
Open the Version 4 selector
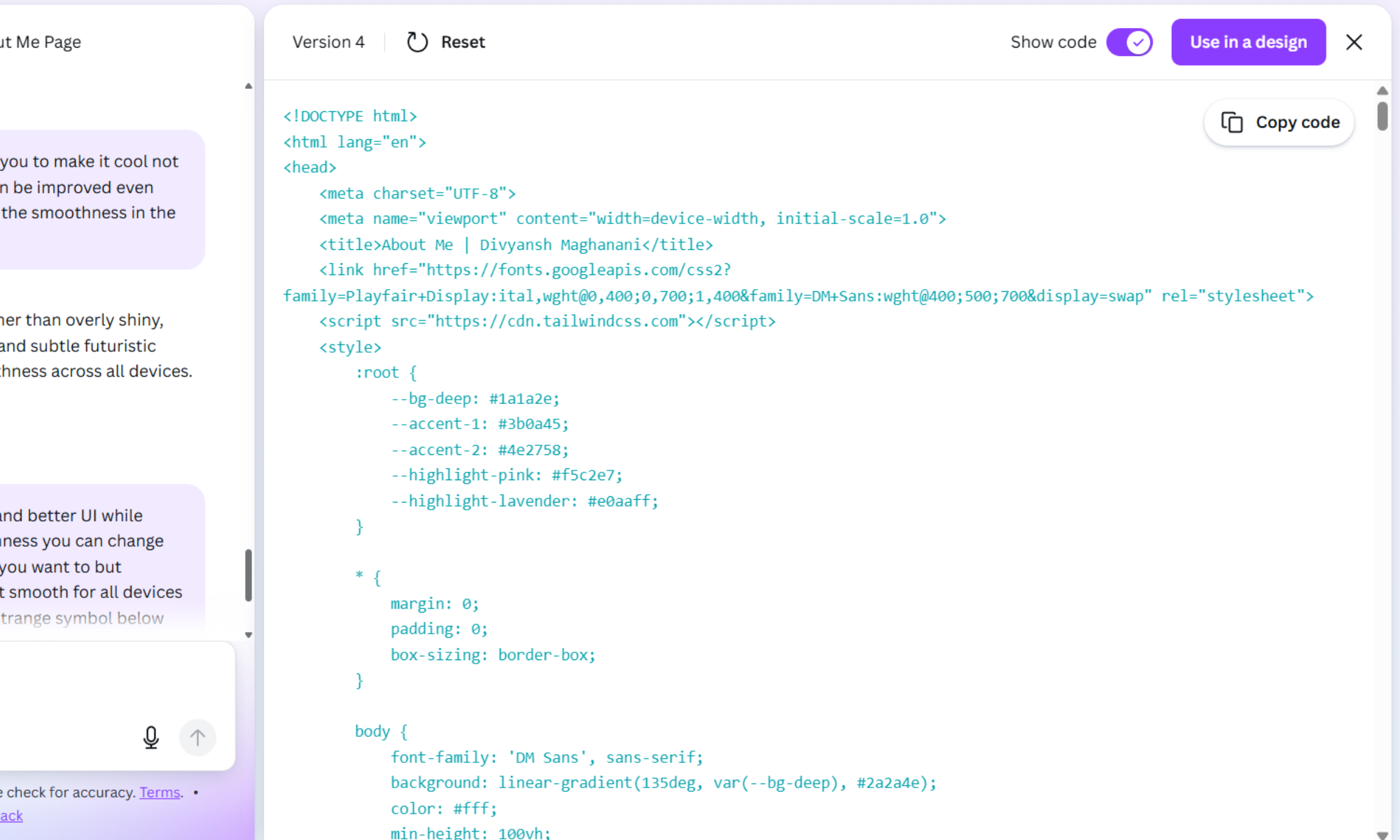[x=328, y=42]
